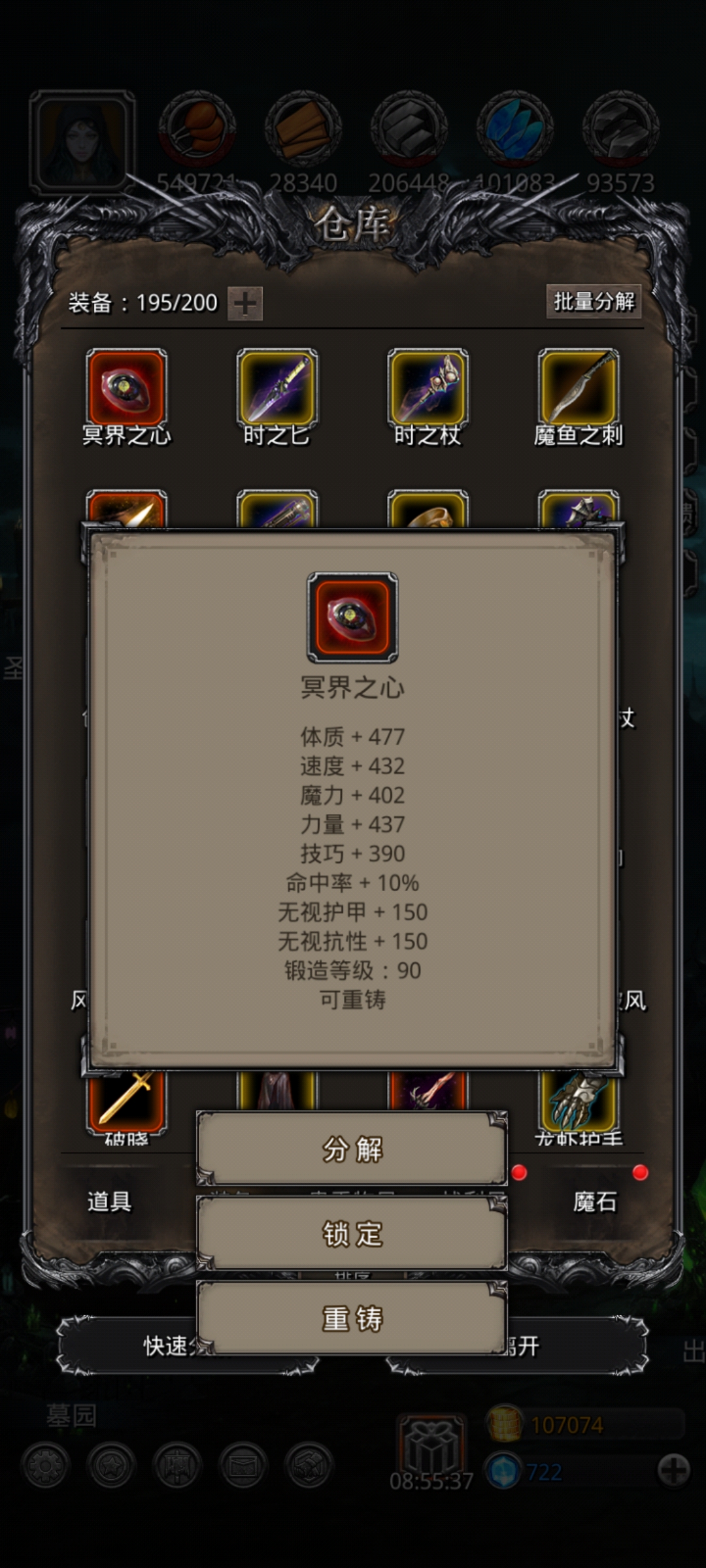Open the character portrait avatar

pos(82,142)
